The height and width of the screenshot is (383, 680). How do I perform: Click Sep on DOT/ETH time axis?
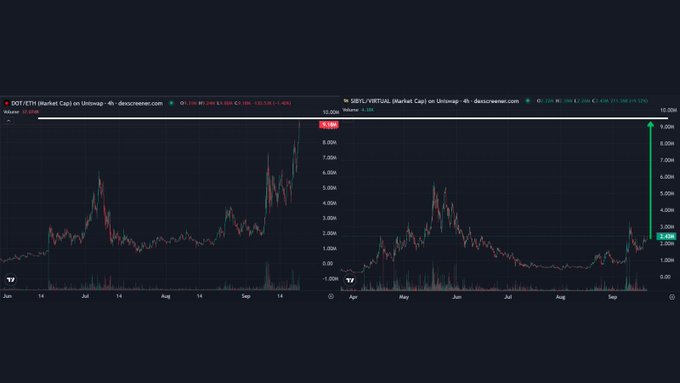point(246,296)
